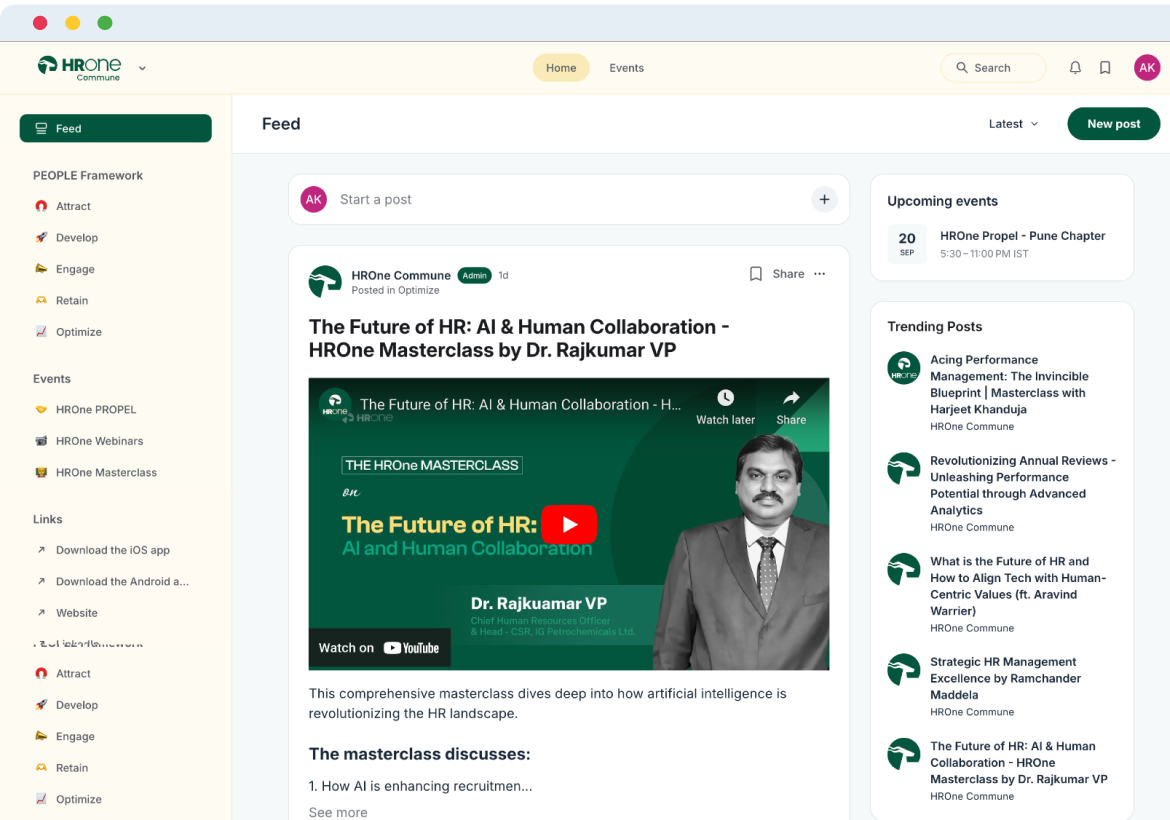1170x820 pixels.
Task: Expand the post with See more
Action: [338, 812]
